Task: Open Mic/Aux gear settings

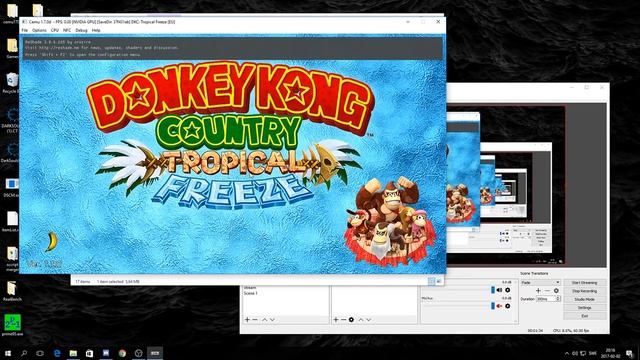Action: click(x=508, y=306)
